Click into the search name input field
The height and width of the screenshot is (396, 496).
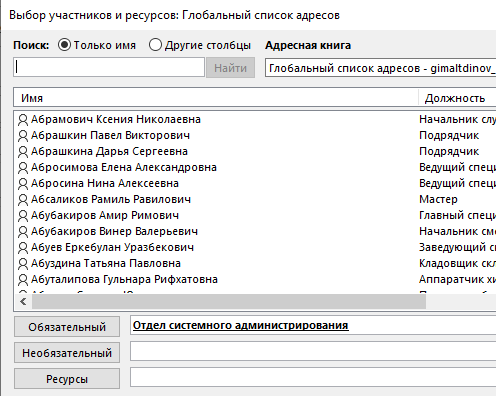[x=109, y=67]
